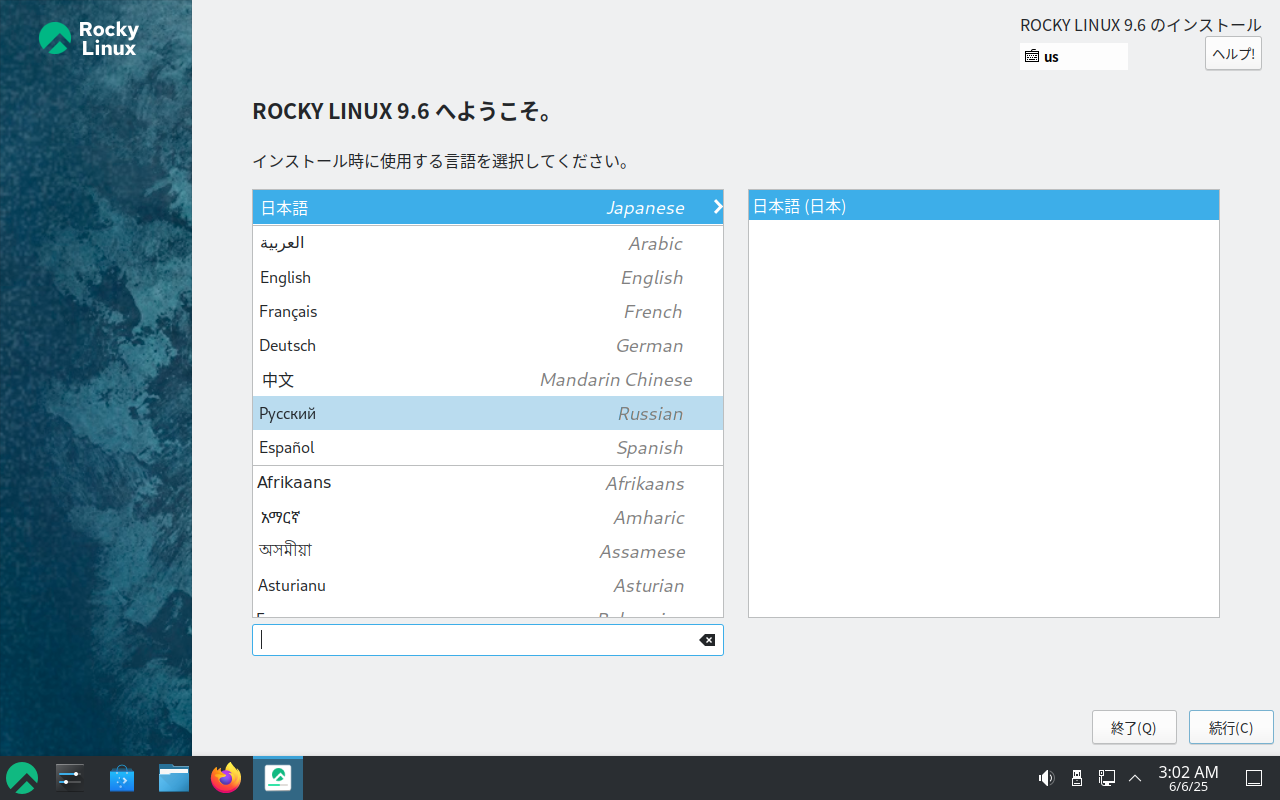Open the file manager from the taskbar
This screenshot has width=1280, height=800.
tap(174, 778)
